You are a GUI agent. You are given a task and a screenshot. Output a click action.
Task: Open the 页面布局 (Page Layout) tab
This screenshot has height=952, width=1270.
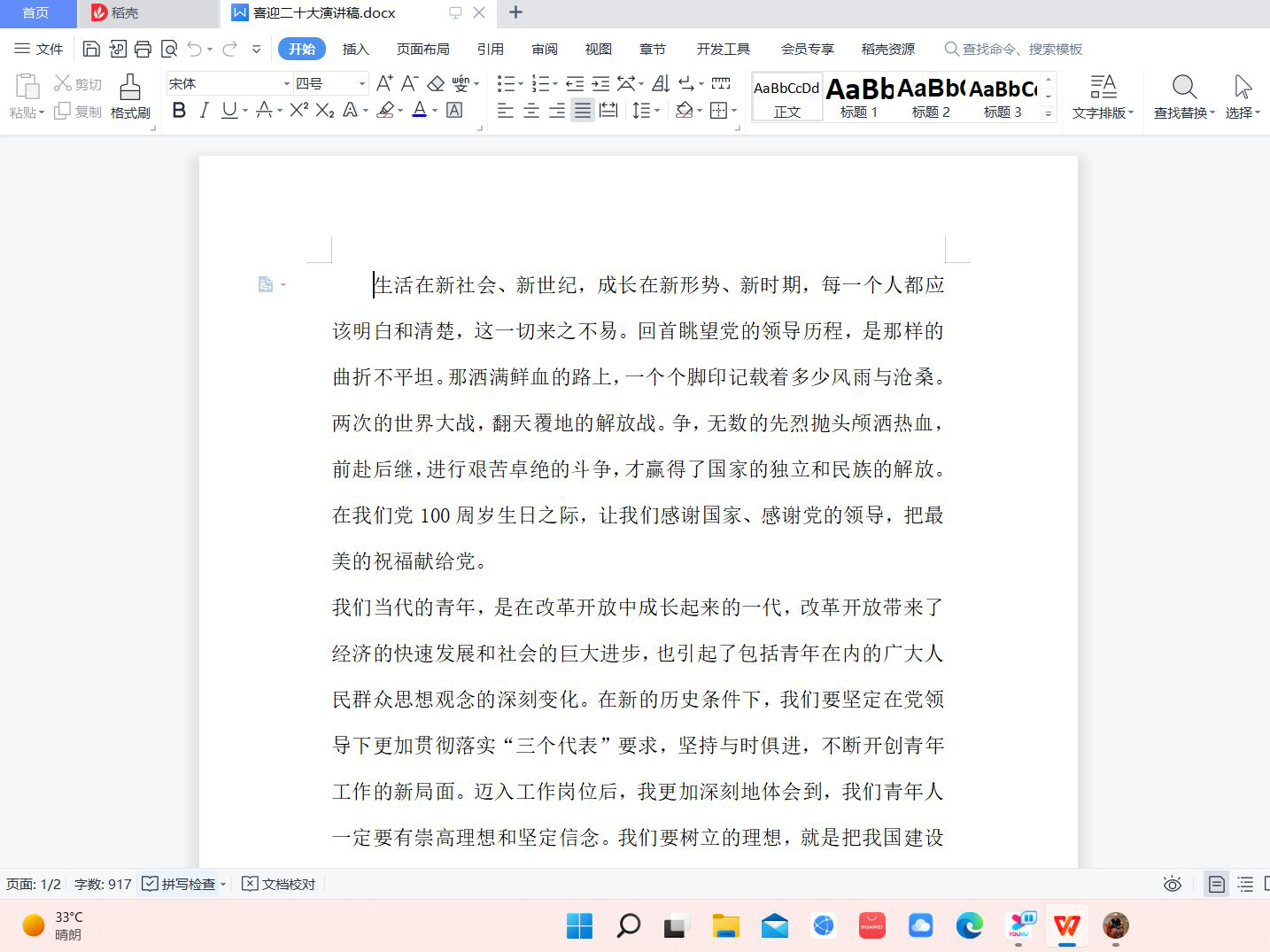[422, 49]
